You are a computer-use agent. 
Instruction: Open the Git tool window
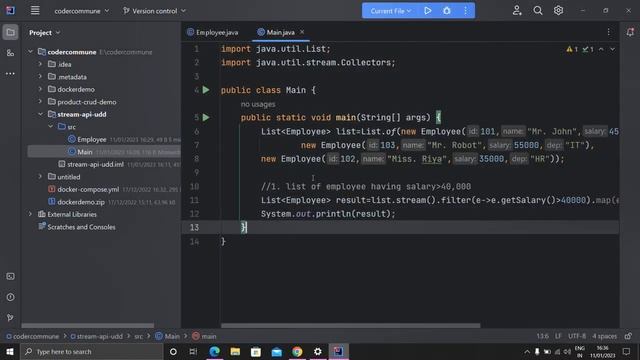10,318
